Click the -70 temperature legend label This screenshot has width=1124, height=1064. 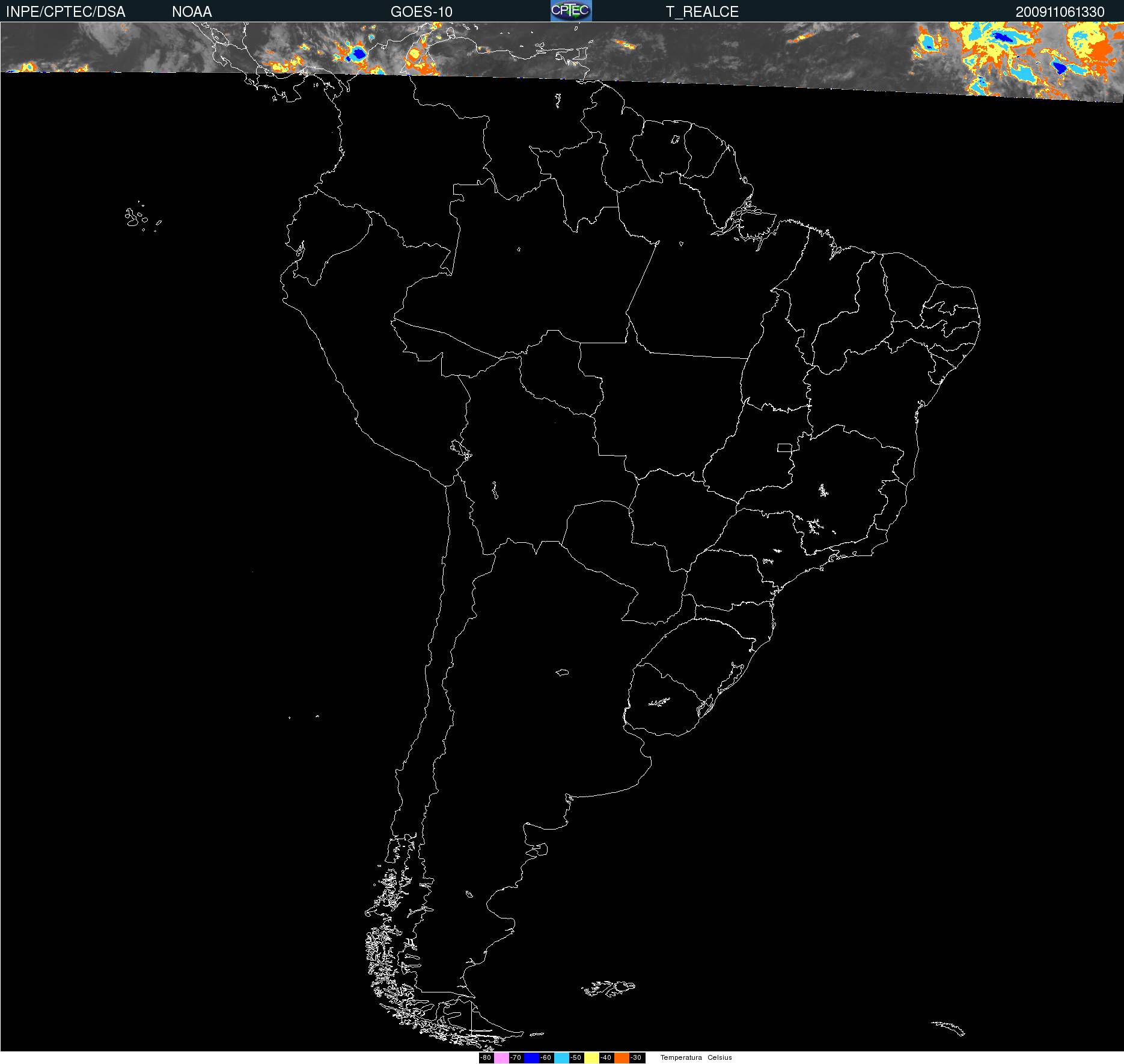coord(516,1058)
